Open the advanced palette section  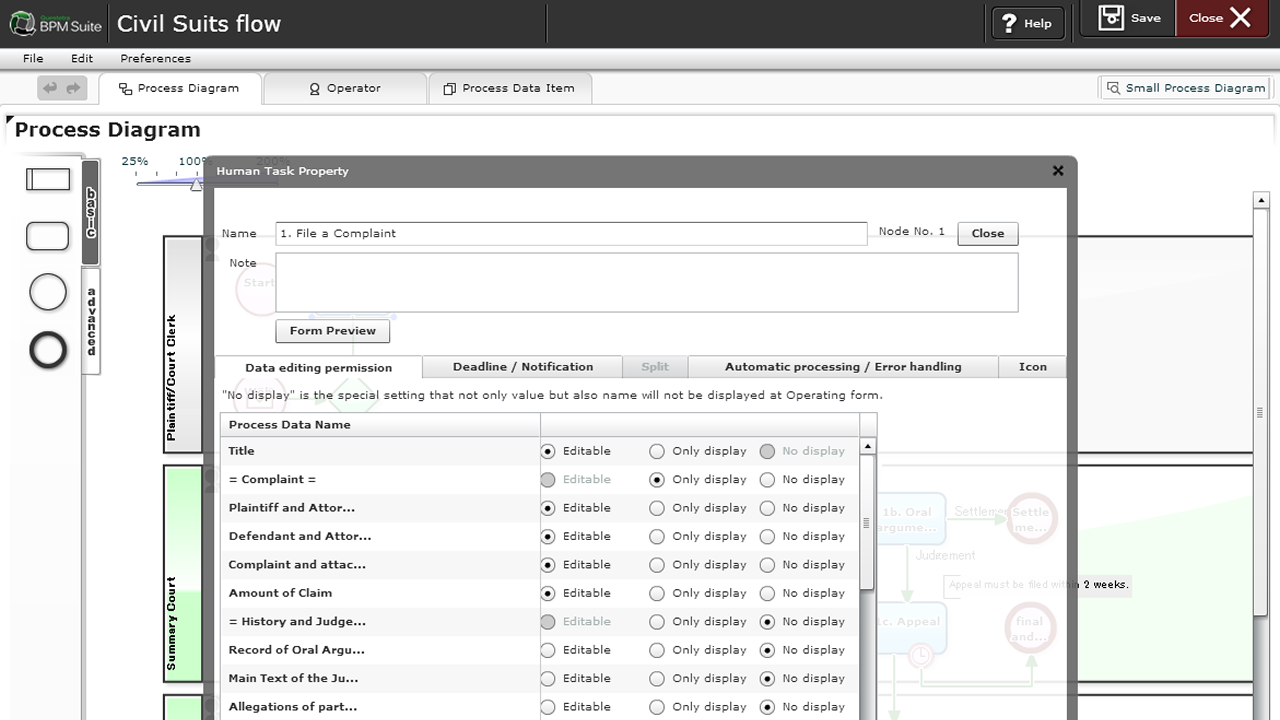(91, 321)
